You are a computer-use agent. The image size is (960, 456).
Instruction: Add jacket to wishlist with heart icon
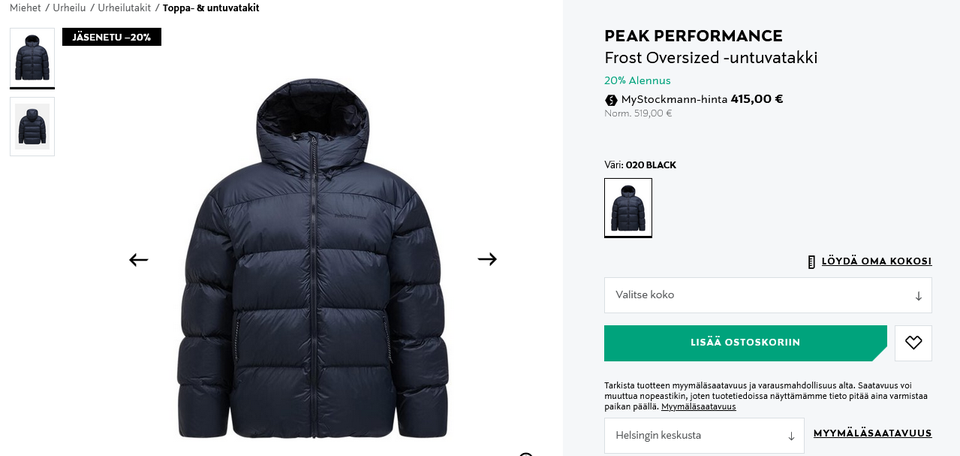tap(913, 343)
